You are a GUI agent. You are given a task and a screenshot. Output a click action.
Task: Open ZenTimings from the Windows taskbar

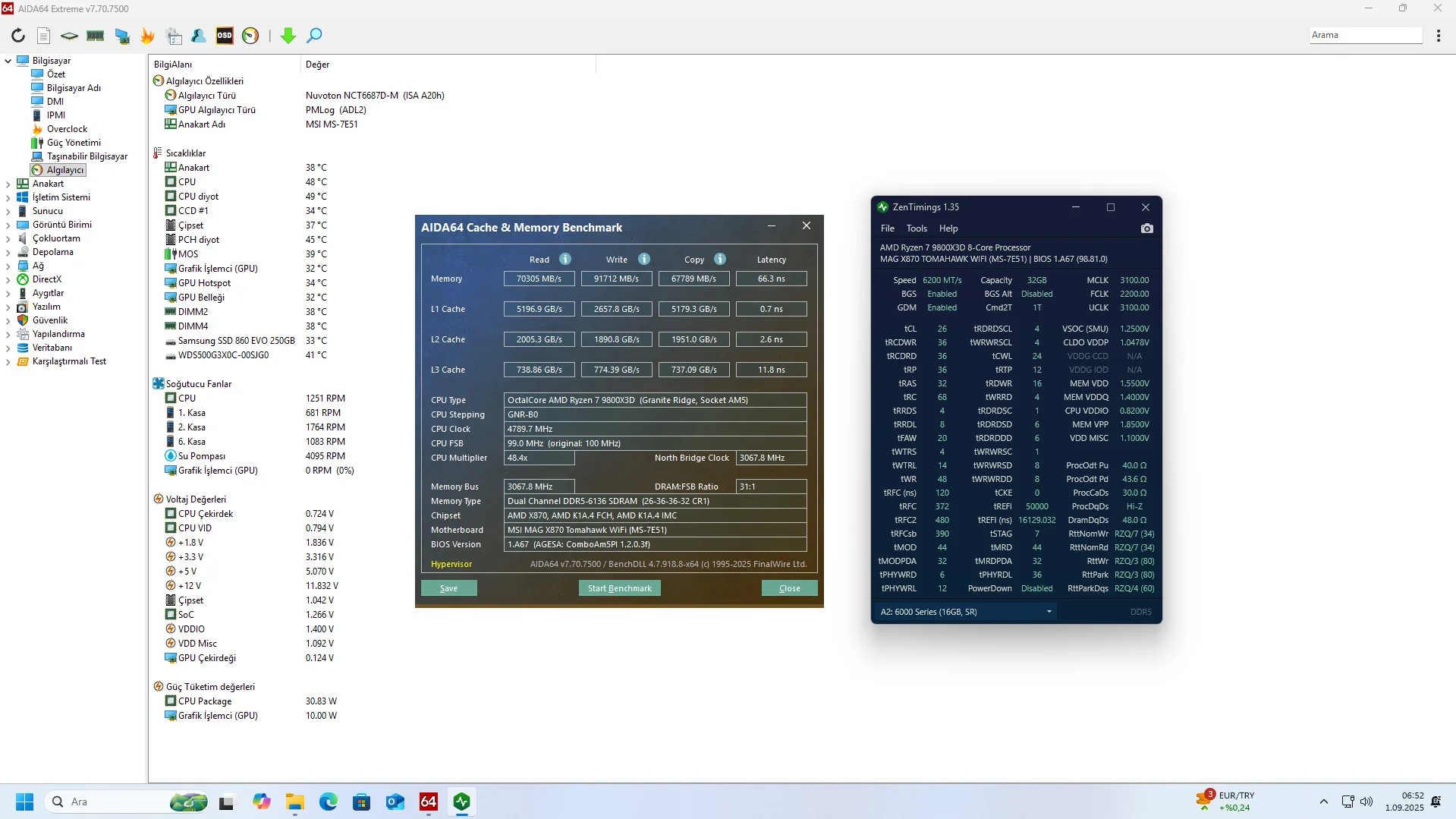(462, 802)
